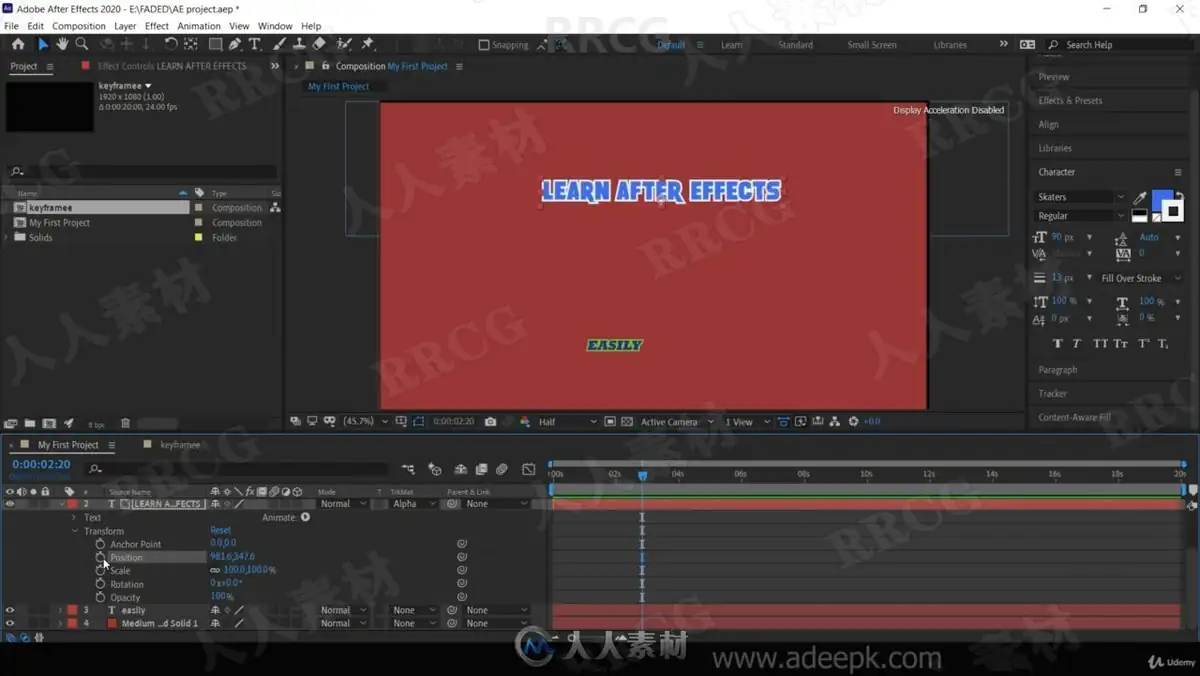This screenshot has width=1200, height=676.
Task: Reset the Transform properties
Action: tap(220, 530)
